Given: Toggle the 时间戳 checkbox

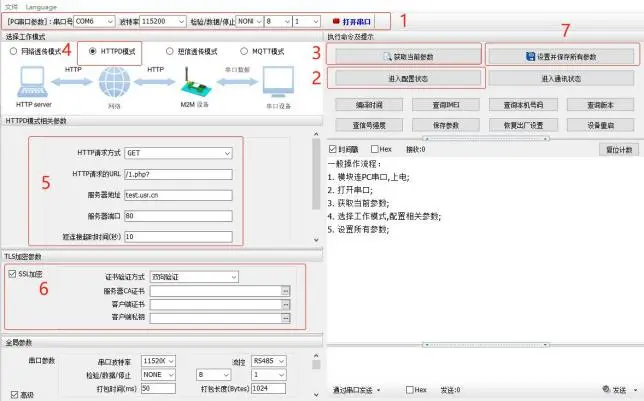Looking at the screenshot, I should 333,149.
